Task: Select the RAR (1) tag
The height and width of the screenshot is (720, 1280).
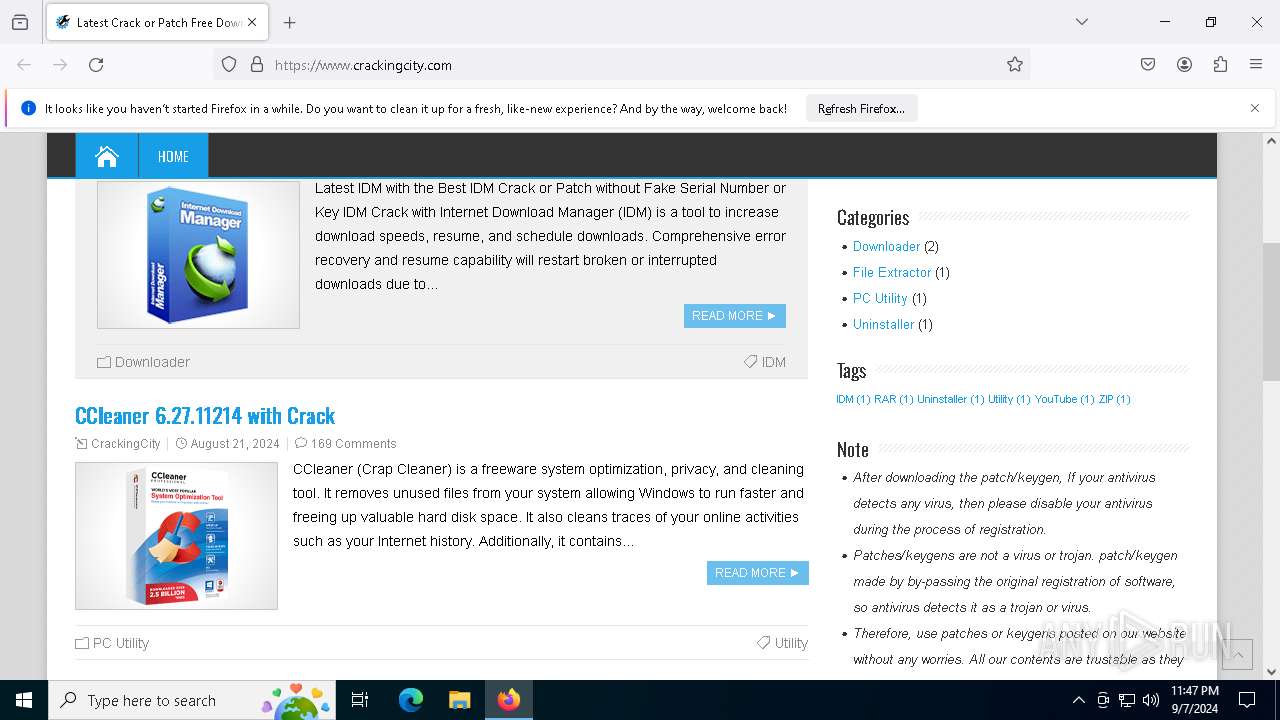Action: tap(894, 399)
